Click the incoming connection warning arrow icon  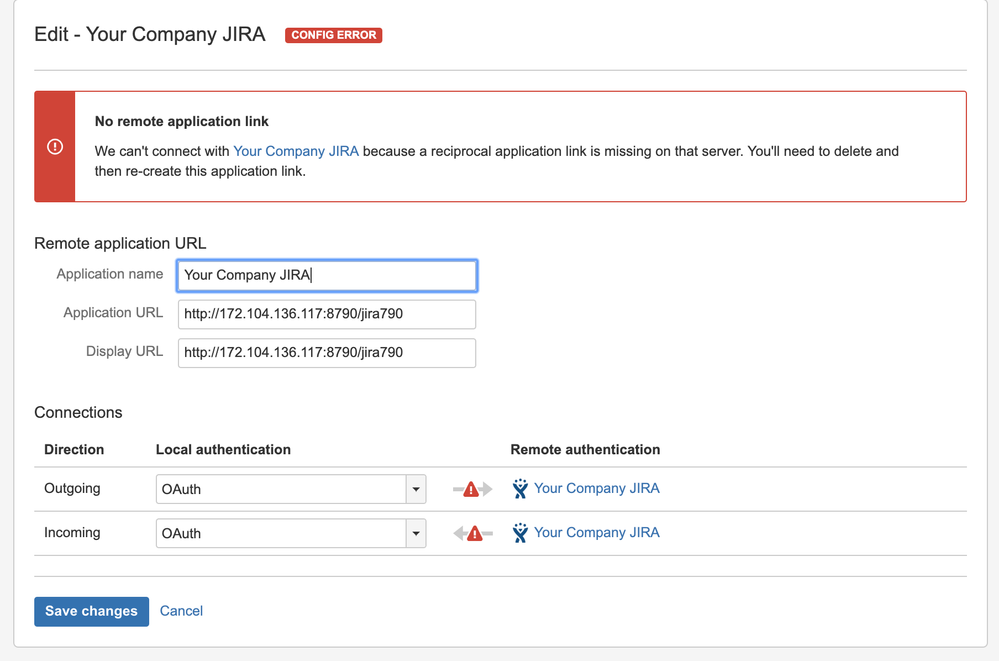(473, 534)
